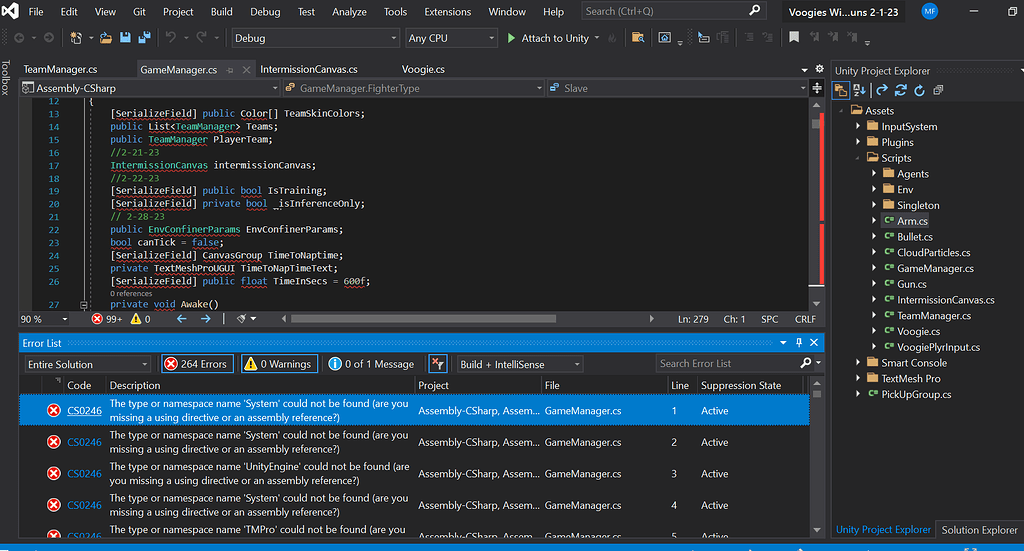Open the Extensions menu
The height and width of the screenshot is (551, 1024).
pyautogui.click(x=447, y=12)
